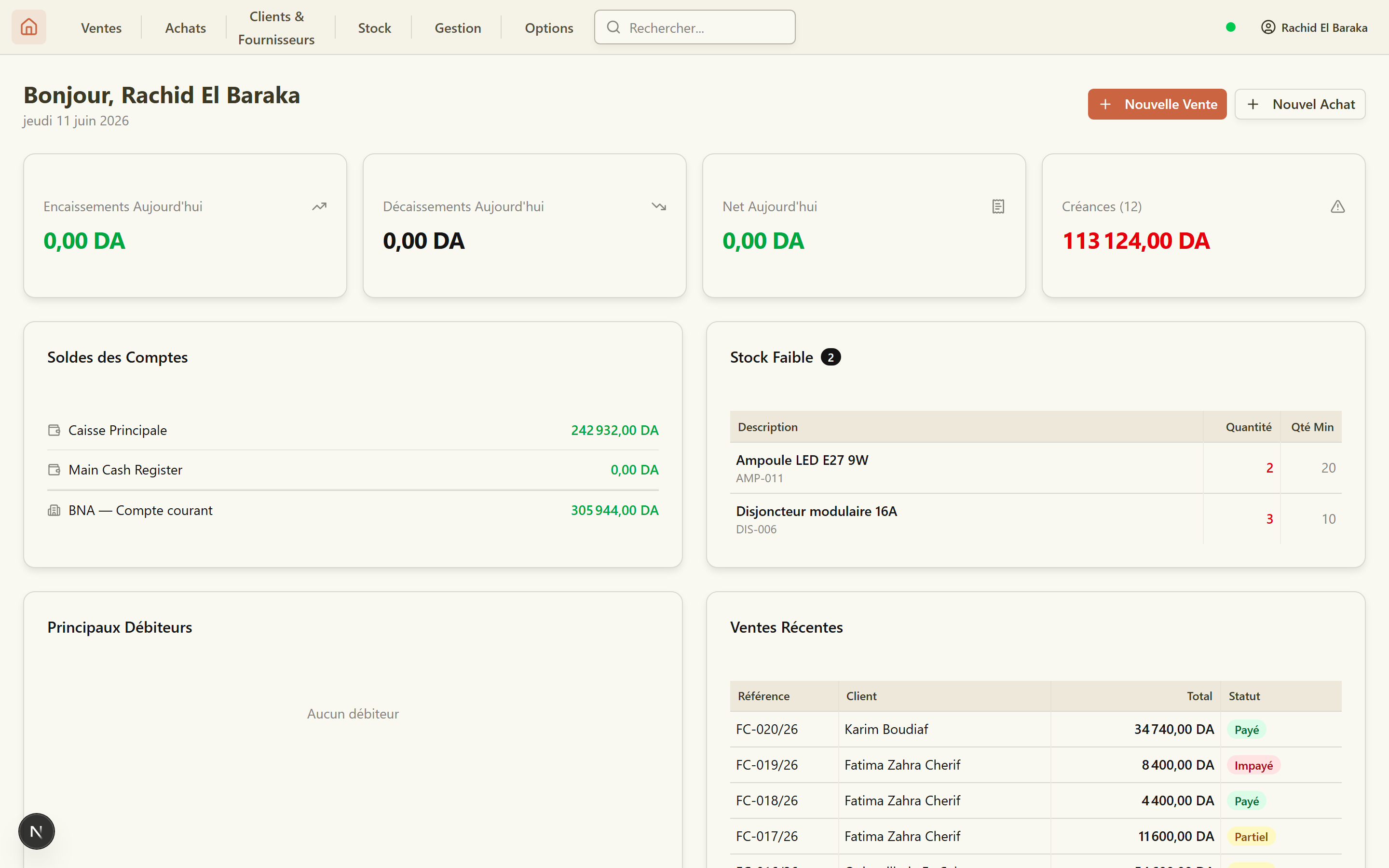Image resolution: width=1389 pixels, height=868 pixels.
Task: Open the Stock menu
Action: click(x=374, y=27)
